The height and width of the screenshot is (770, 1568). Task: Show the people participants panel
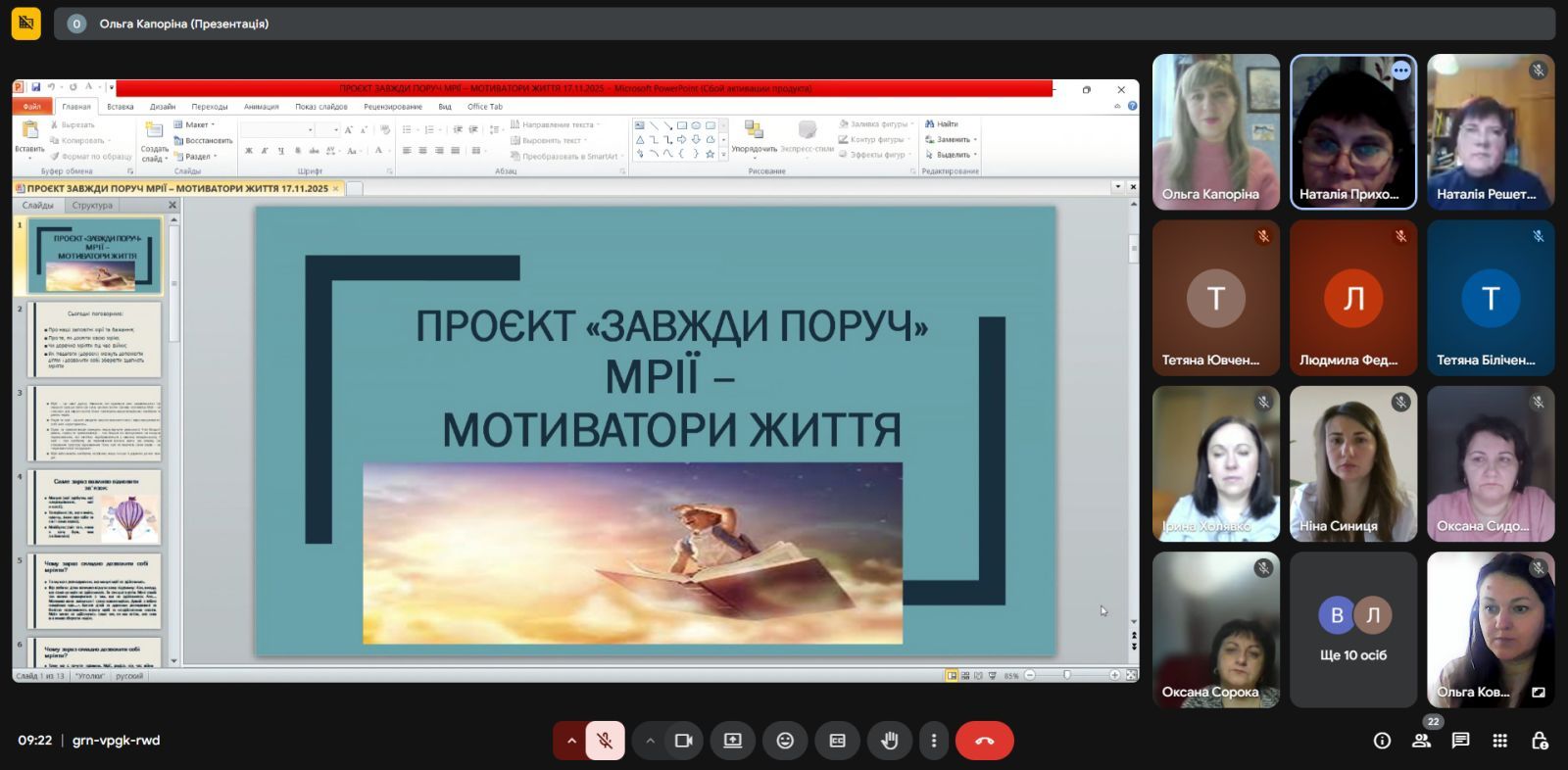1421,741
